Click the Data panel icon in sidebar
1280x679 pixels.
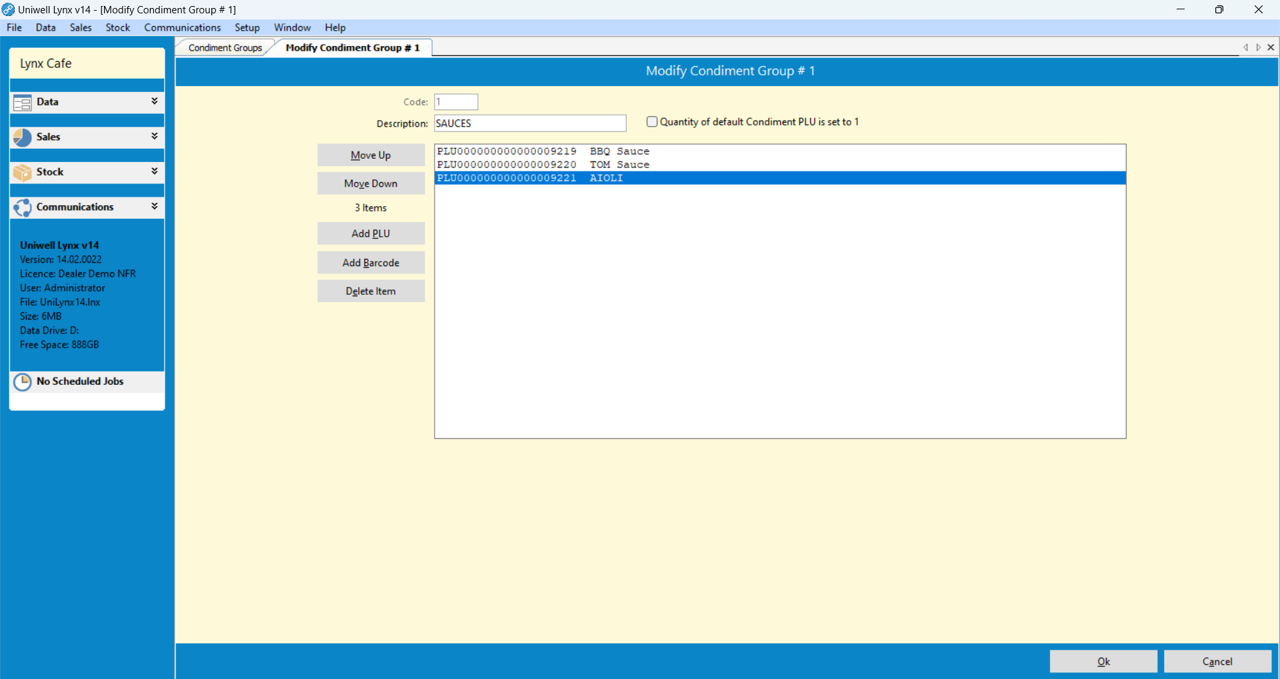pyautogui.click(x=22, y=102)
